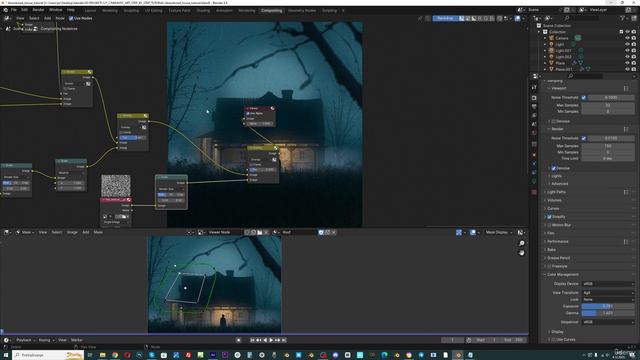Disable the Render Denoise checkbox
Screen dimensions: 640x360
pos(554,168)
